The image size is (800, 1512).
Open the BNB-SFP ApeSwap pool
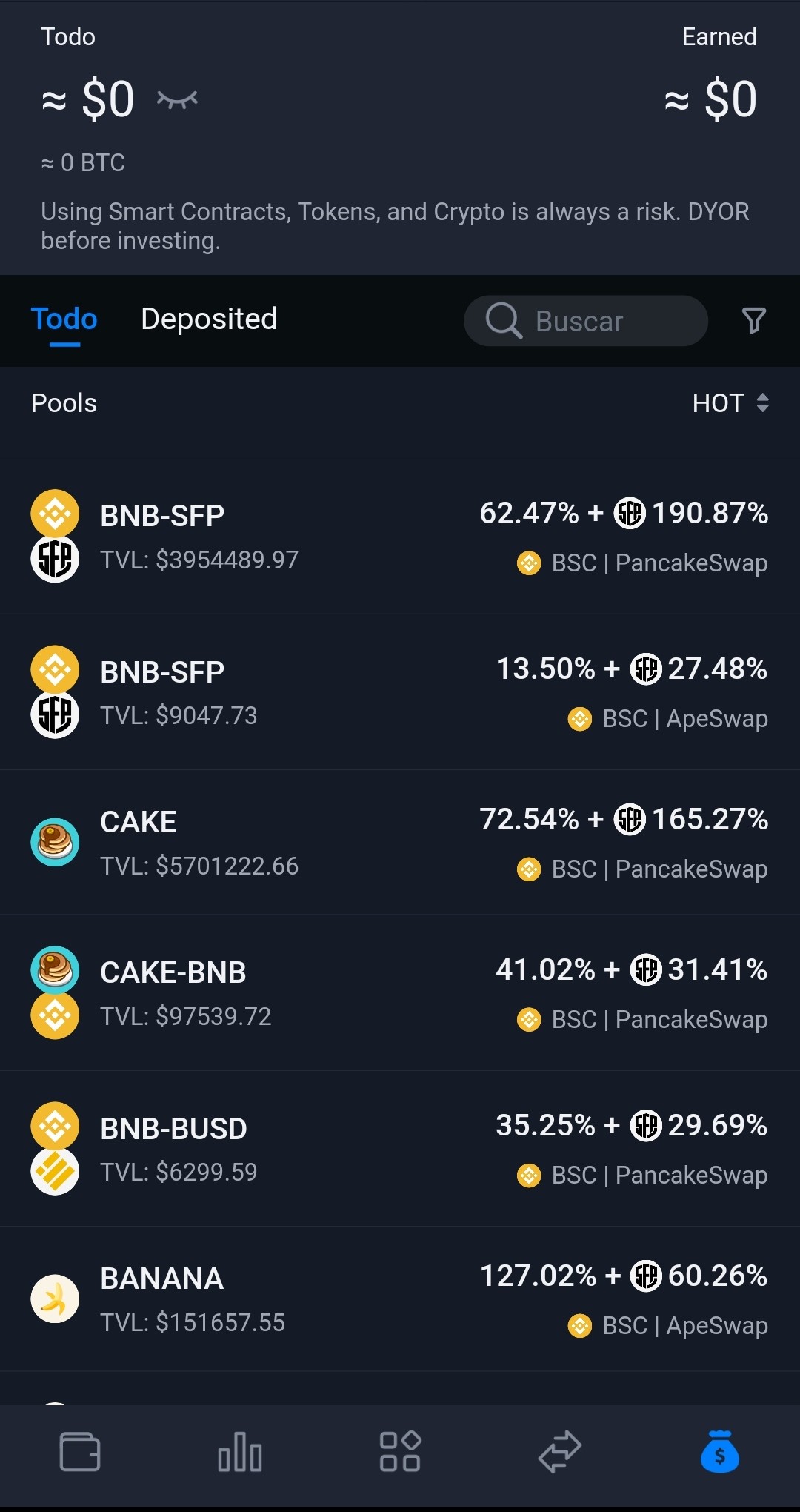[x=400, y=692]
